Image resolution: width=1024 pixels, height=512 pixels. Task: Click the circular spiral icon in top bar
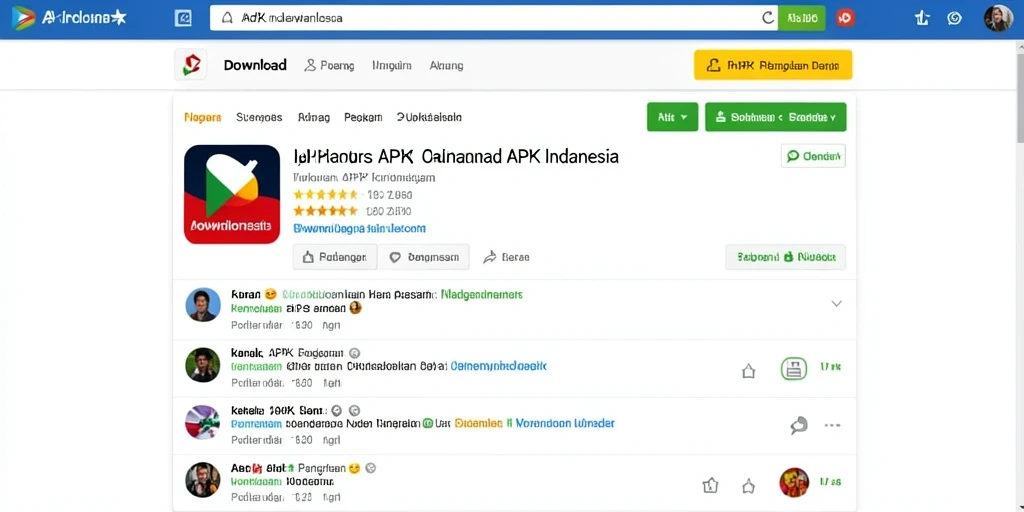954,18
